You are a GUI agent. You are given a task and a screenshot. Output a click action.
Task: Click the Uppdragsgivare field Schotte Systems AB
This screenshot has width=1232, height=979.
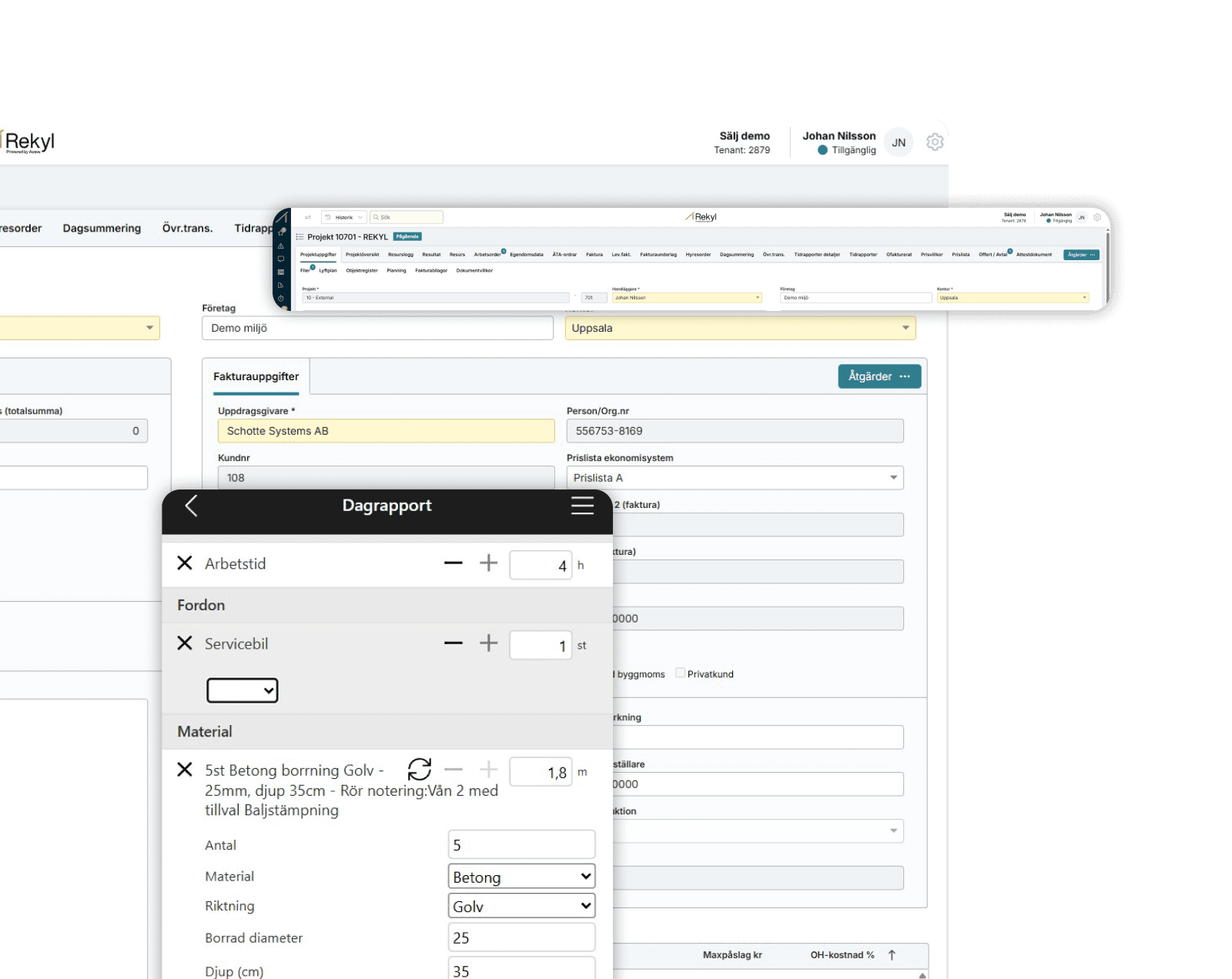click(386, 431)
